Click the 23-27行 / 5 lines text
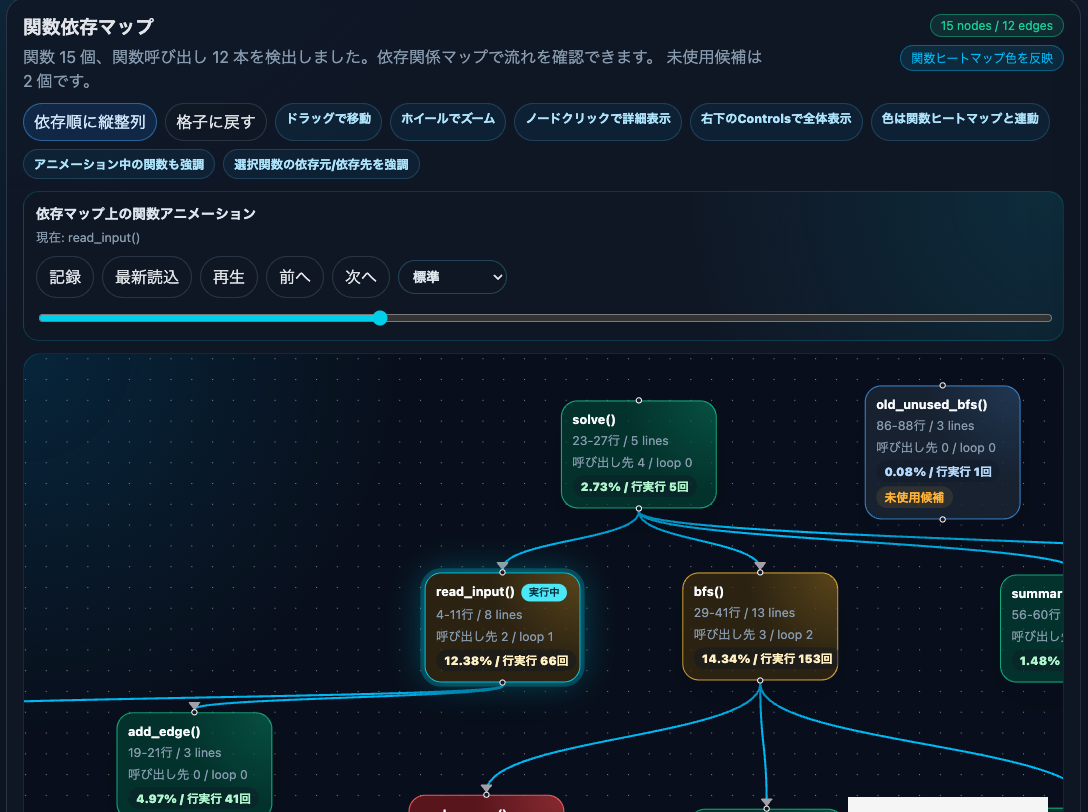Viewport: 1088px width, 812px height. (x=620, y=441)
